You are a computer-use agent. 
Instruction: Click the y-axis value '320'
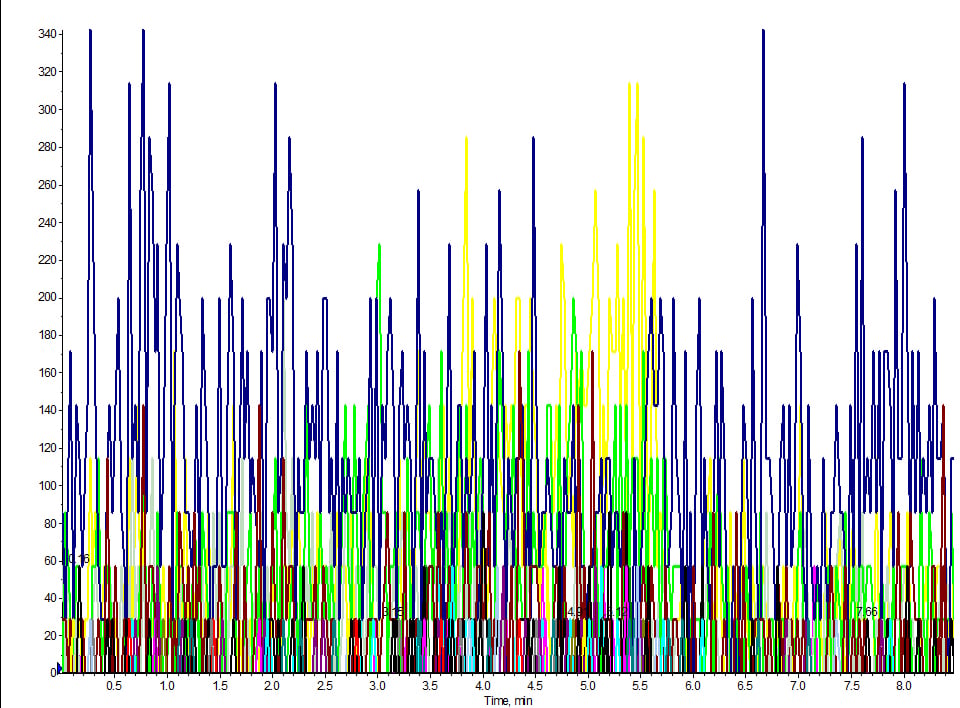click(47, 72)
